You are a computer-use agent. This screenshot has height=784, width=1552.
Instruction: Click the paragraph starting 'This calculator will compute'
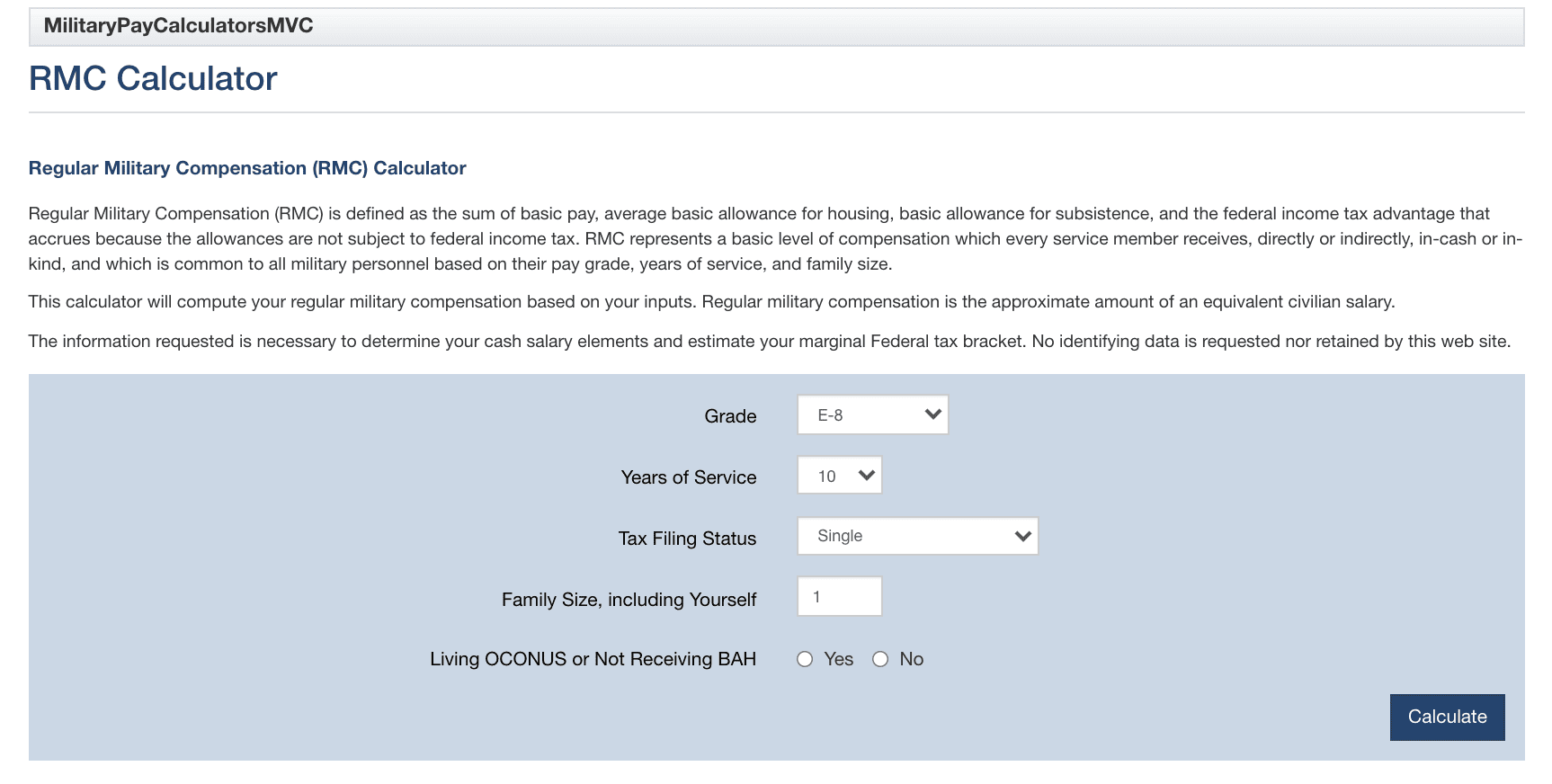[711, 302]
